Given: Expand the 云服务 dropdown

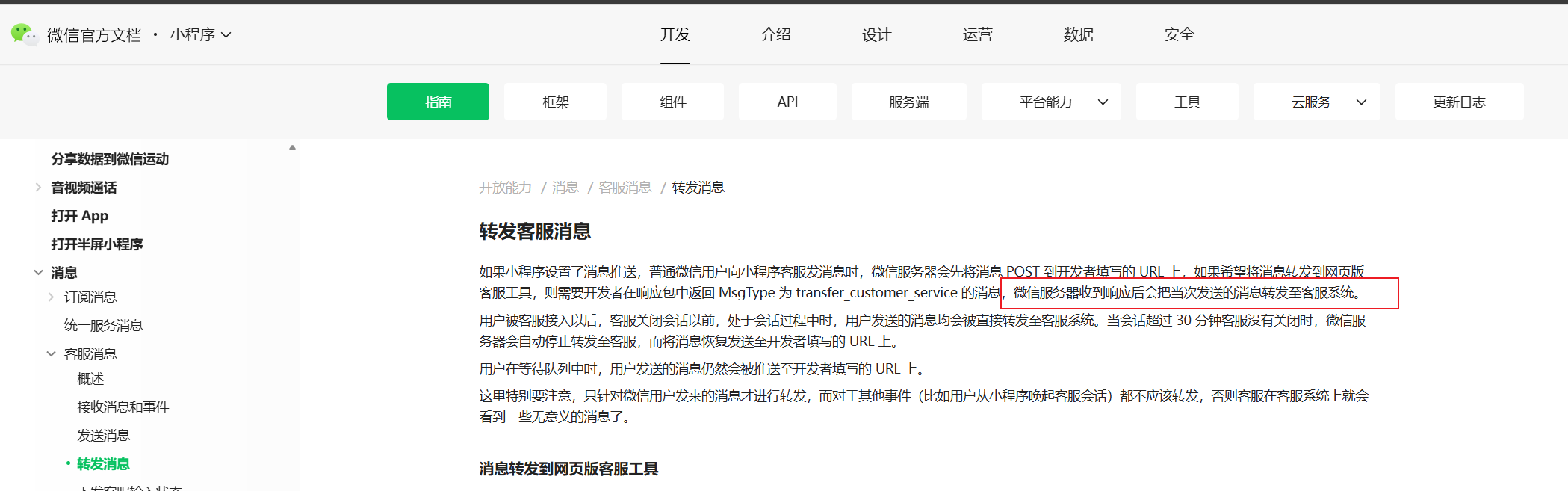Looking at the screenshot, I should pos(1317,102).
